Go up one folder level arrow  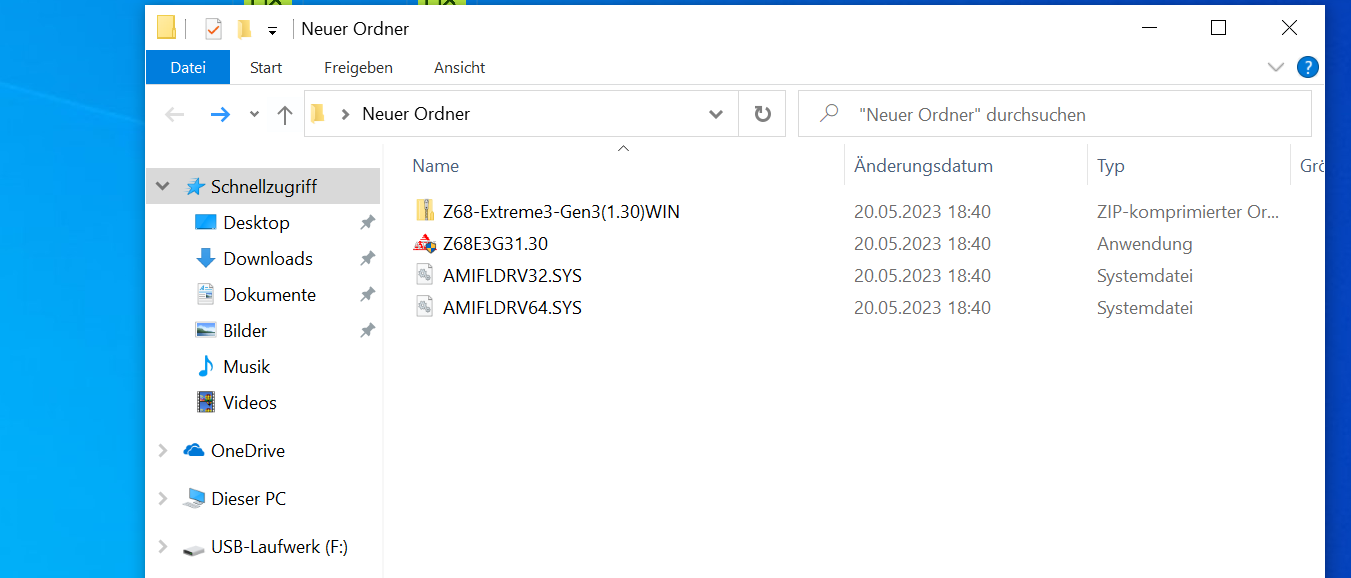pyautogui.click(x=285, y=114)
